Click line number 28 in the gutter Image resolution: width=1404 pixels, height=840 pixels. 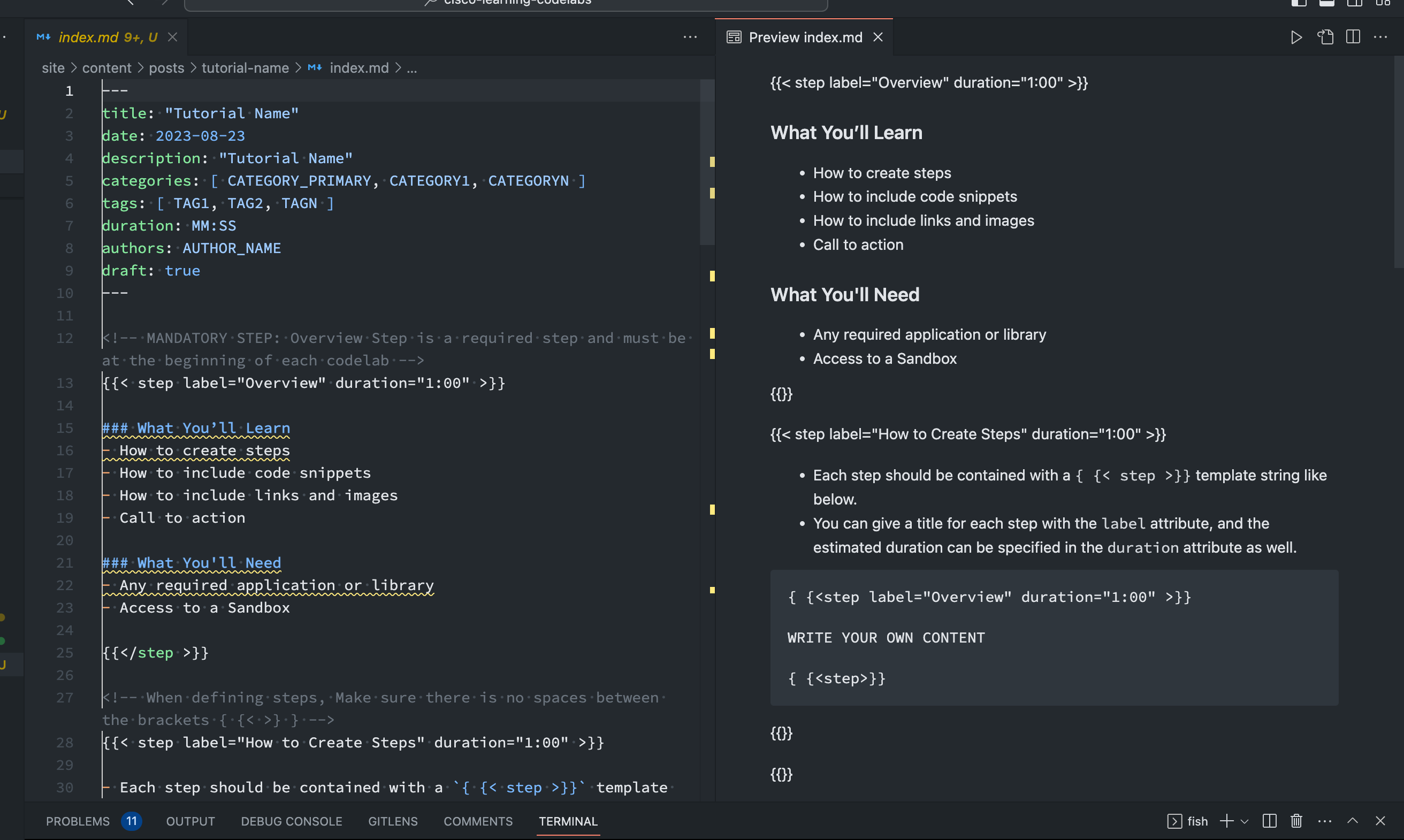pos(65,743)
